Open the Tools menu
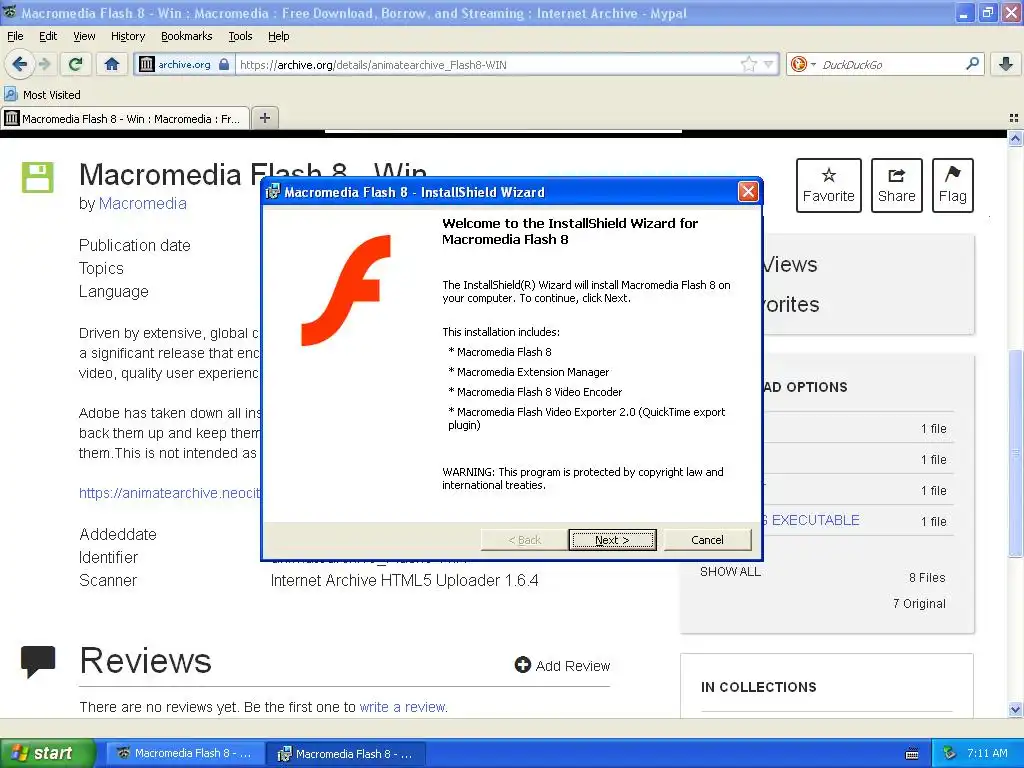 pos(240,36)
